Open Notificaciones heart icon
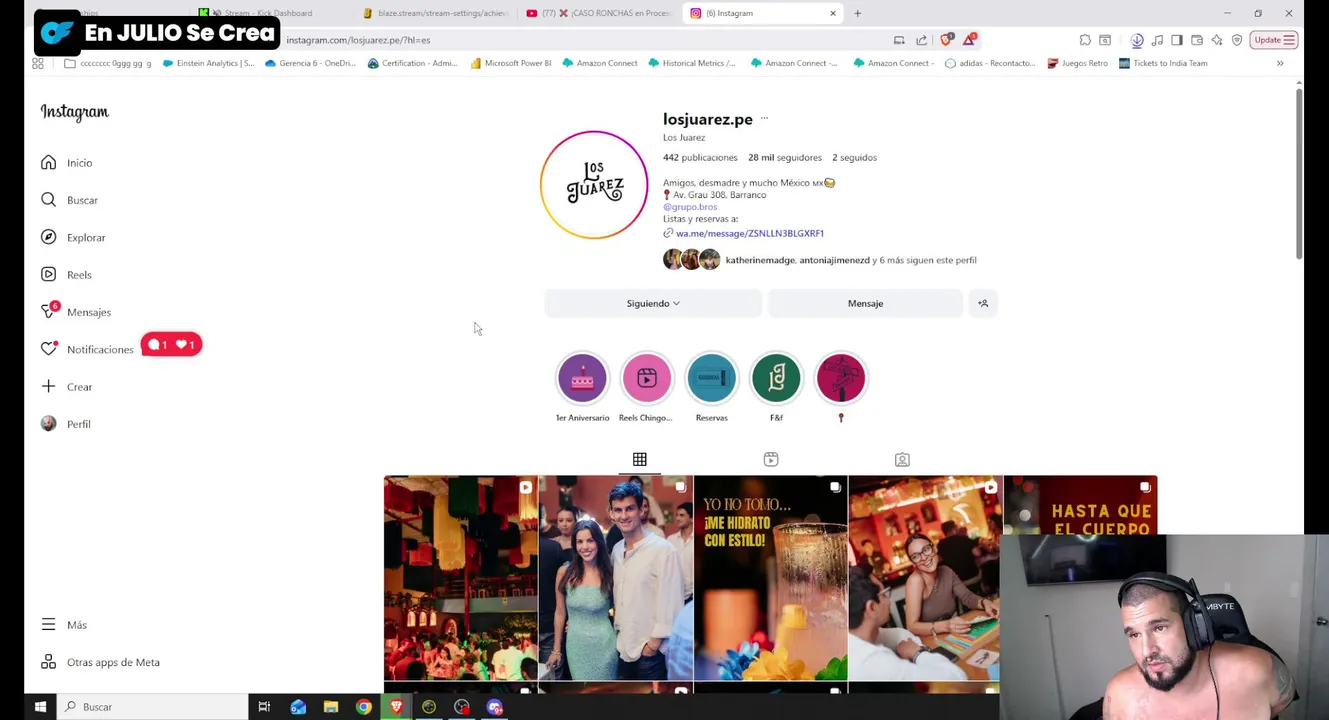Viewport: 1329px width, 720px height. [x=48, y=349]
